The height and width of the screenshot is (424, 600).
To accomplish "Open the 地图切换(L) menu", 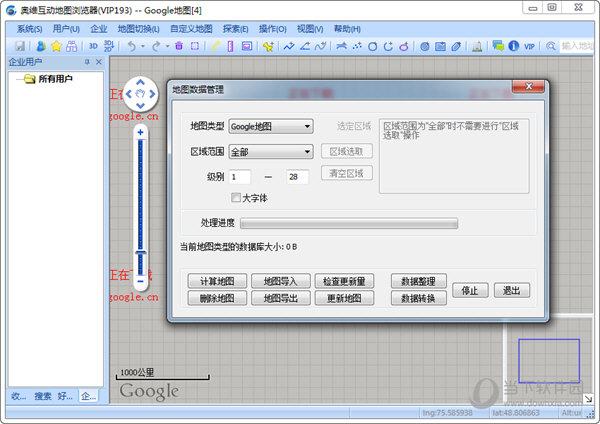I will pyautogui.click(x=139, y=29).
